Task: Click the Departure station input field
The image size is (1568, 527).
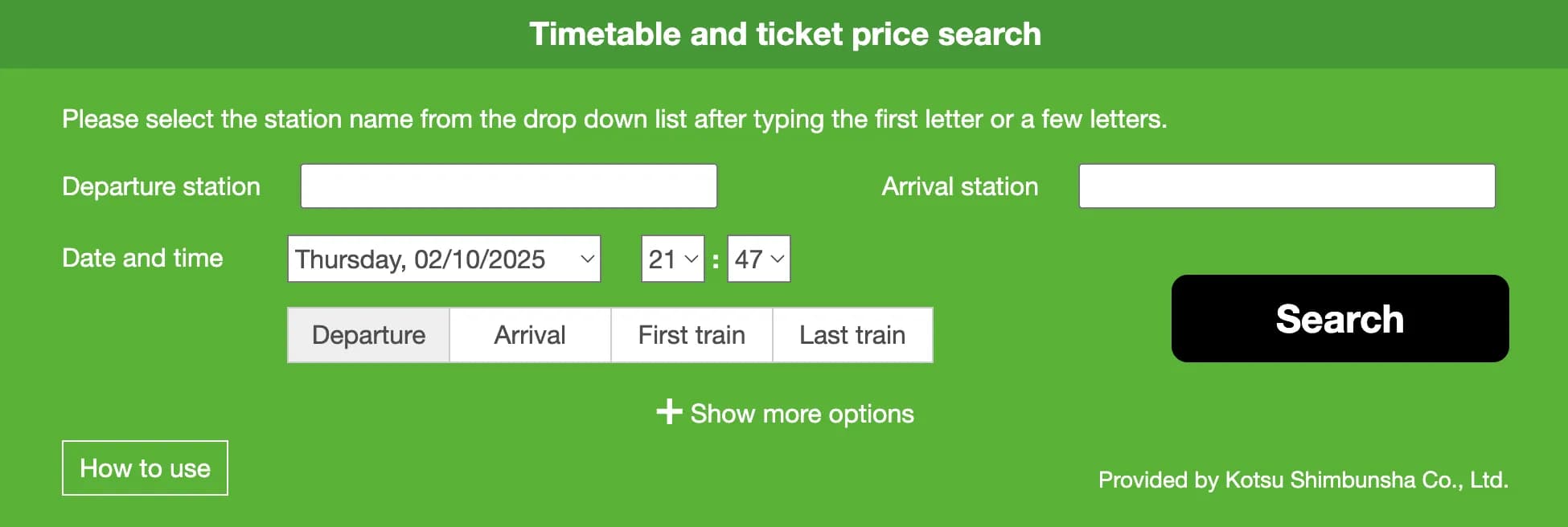Action: [508, 186]
